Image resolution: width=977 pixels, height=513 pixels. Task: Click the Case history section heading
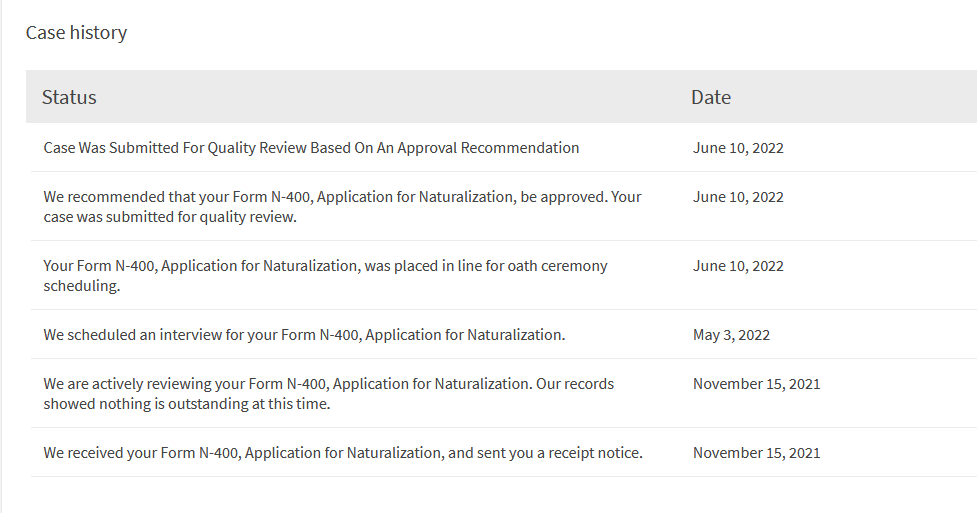pos(76,33)
